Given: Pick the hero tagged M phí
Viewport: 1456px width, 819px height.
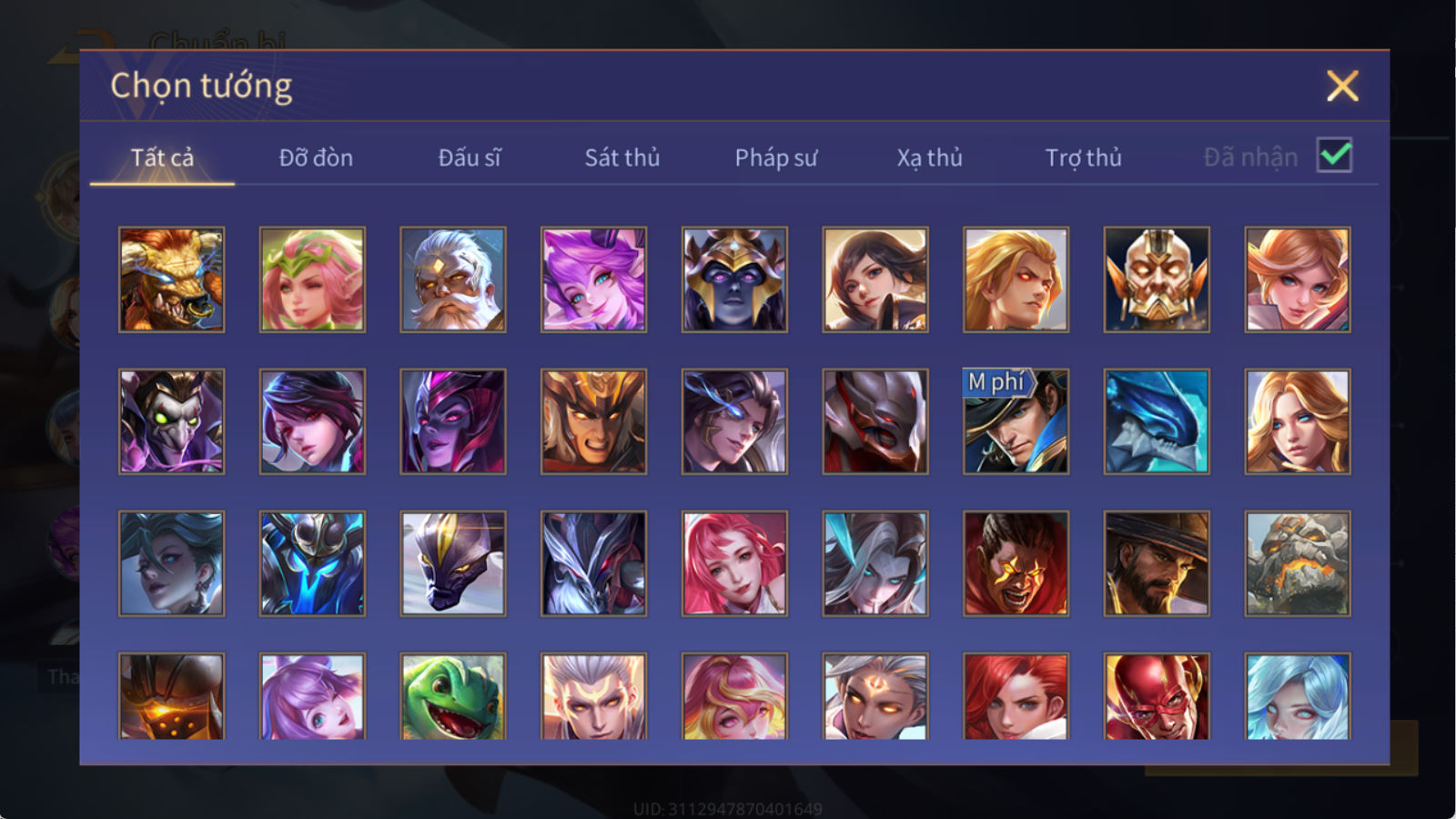Looking at the screenshot, I should tap(1016, 421).
